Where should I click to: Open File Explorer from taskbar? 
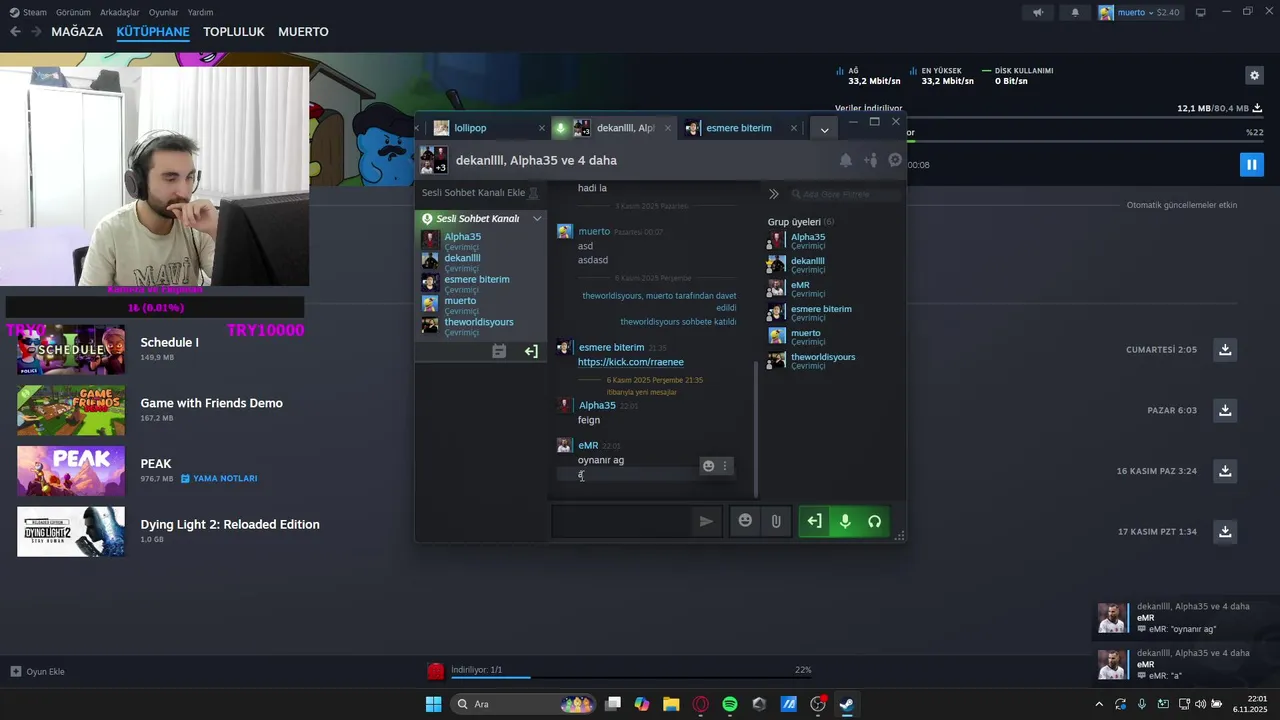[671, 704]
